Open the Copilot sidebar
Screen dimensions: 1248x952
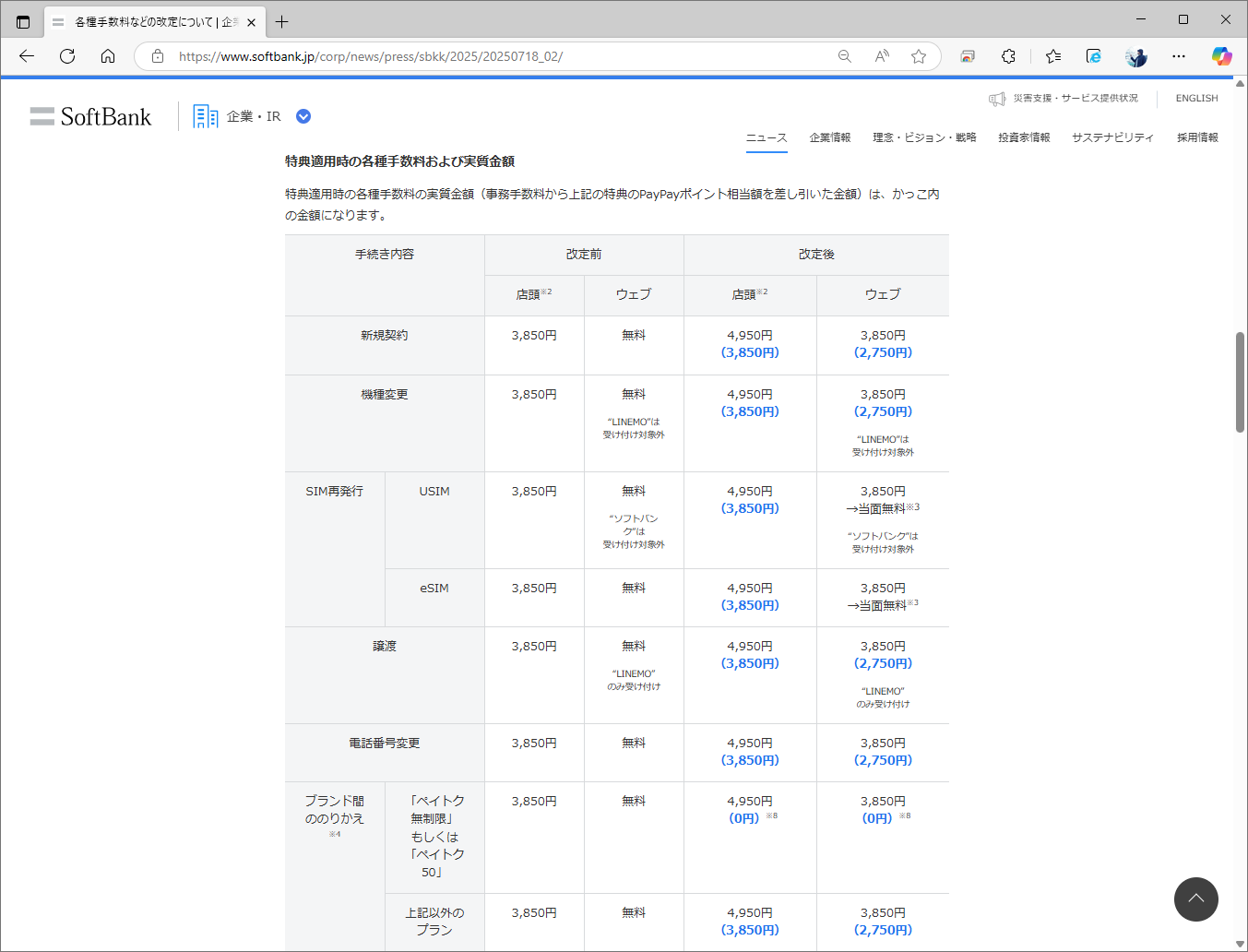click(1222, 56)
